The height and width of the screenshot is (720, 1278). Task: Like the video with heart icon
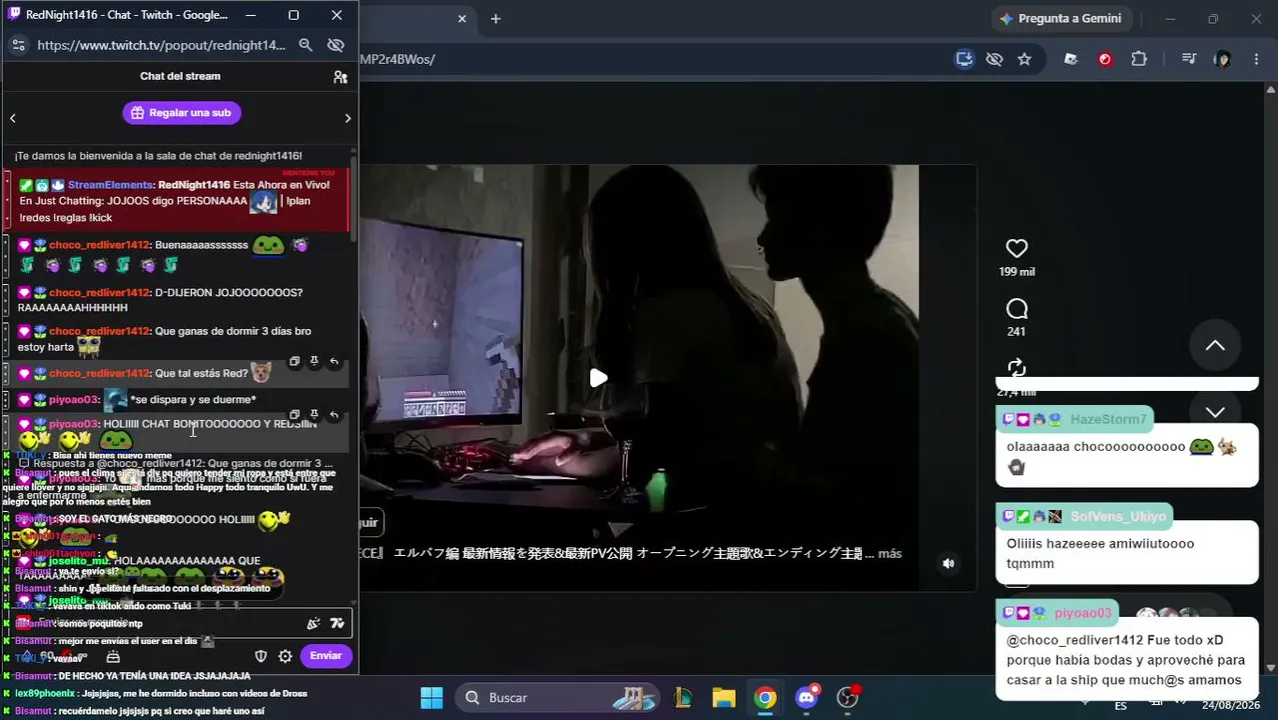click(x=1017, y=248)
